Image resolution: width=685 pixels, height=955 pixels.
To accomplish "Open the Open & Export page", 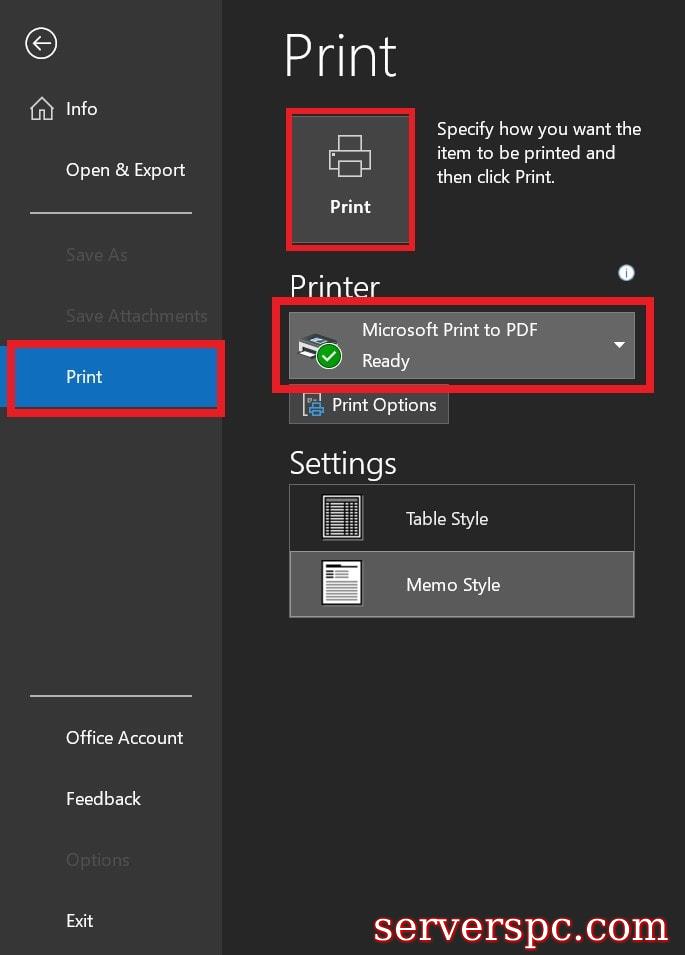I will click(125, 170).
